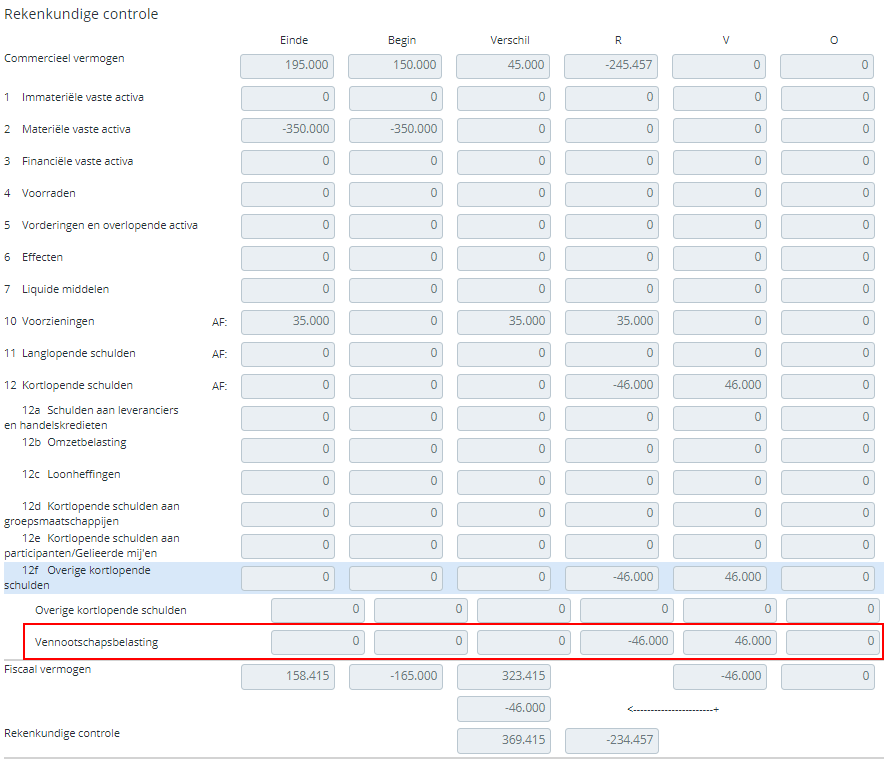Viewport: 884px width, 762px height.
Task: Select Voorzieningen R column field
Action: (612, 322)
